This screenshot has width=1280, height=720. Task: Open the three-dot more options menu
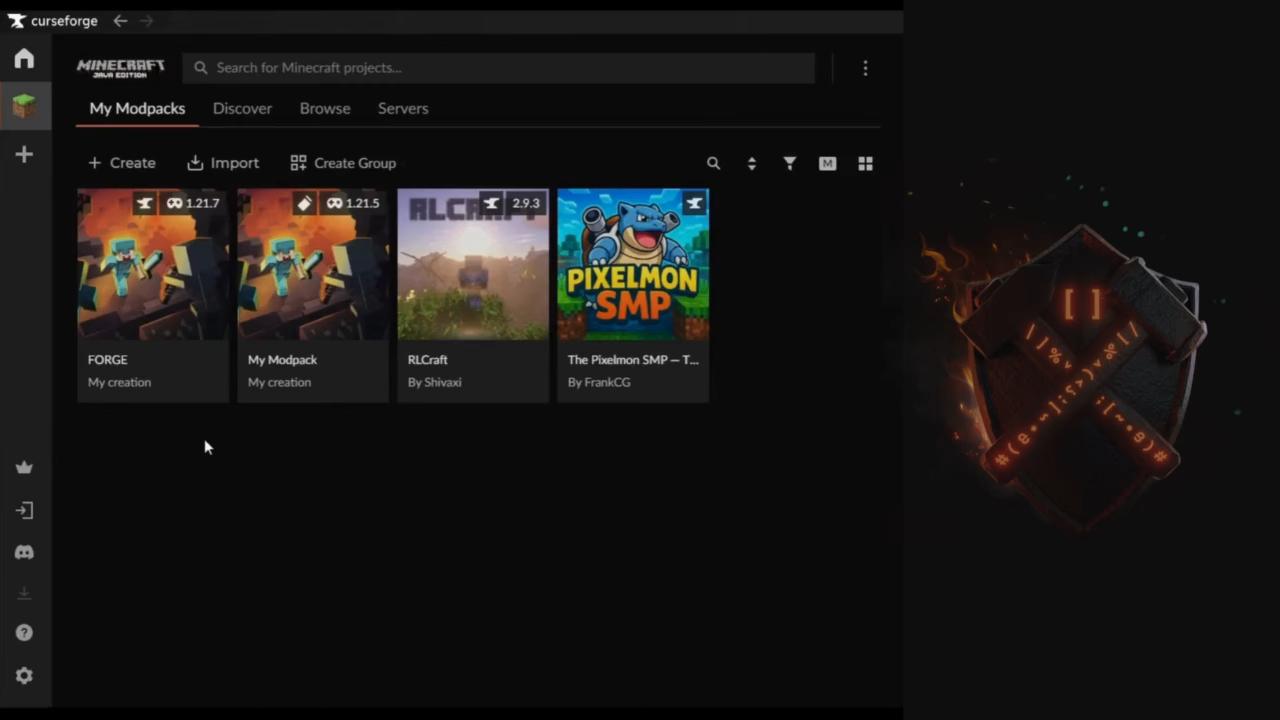tap(865, 68)
